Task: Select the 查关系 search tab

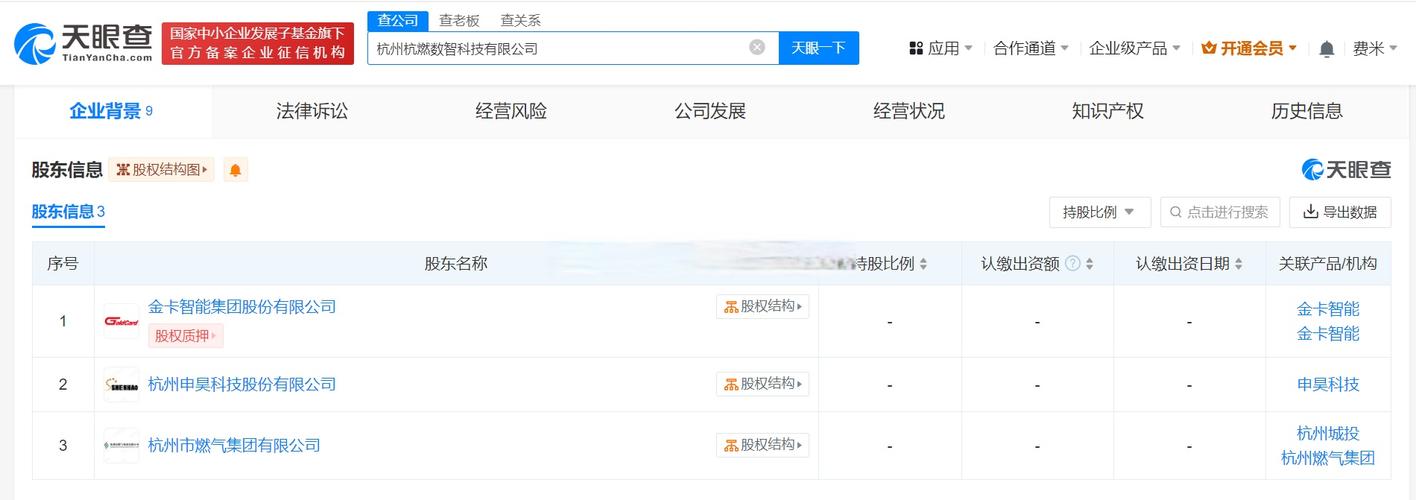Action: pos(521,20)
